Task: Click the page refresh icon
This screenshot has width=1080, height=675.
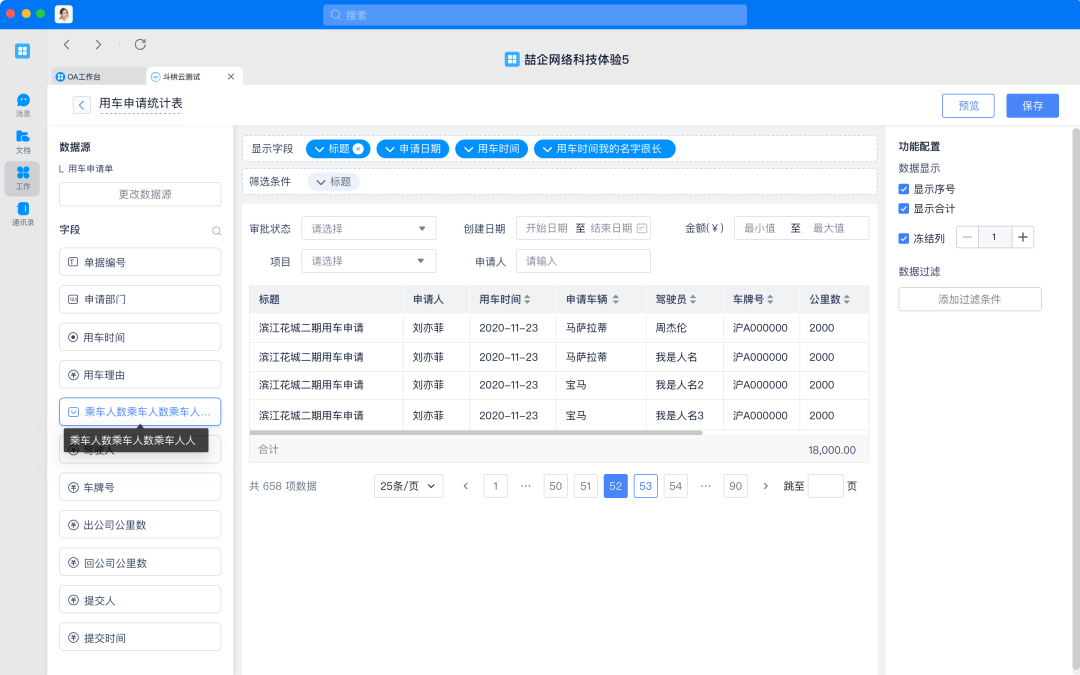Action: pos(140,44)
